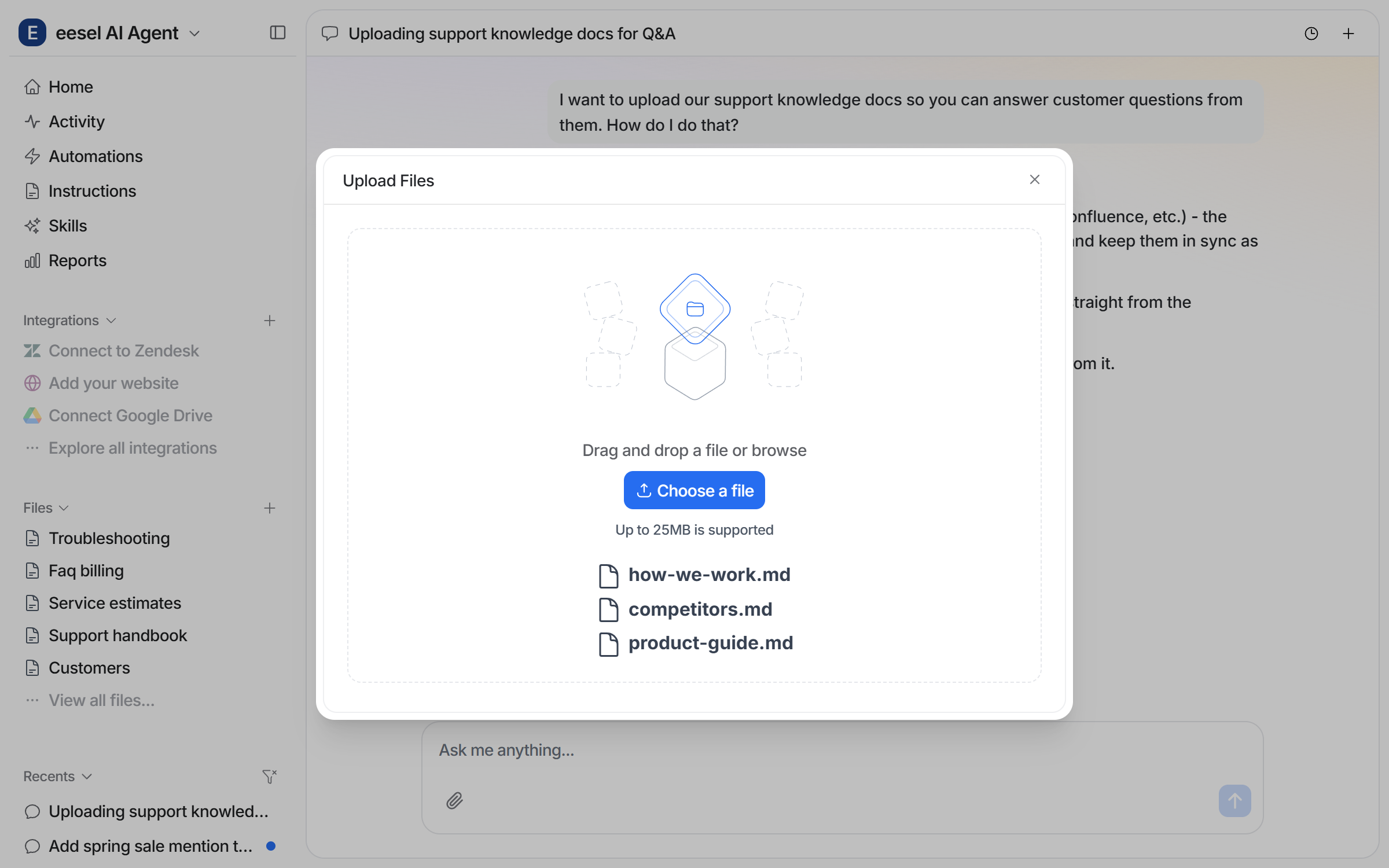Start new chat with plus icon
The image size is (1389, 868).
[1348, 34]
